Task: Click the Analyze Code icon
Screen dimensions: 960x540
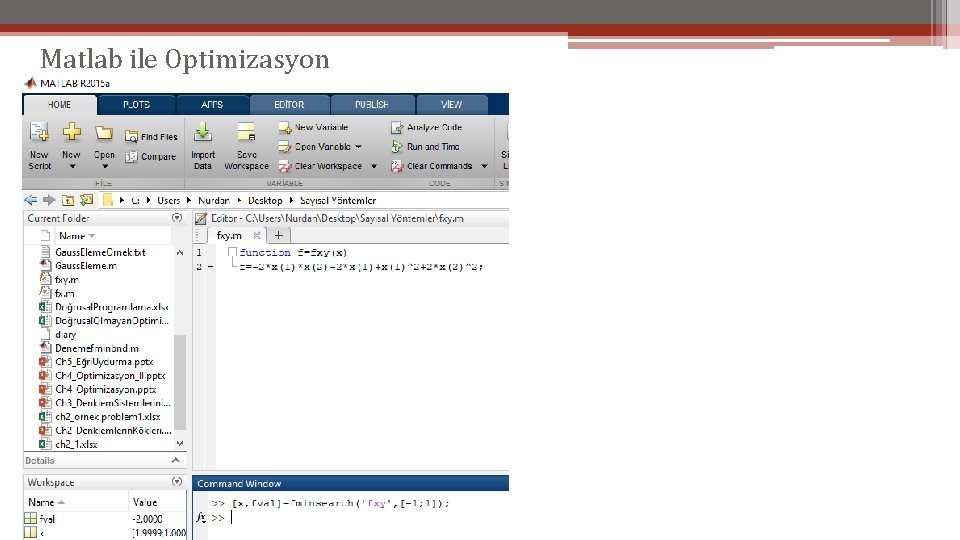Action: point(397,127)
